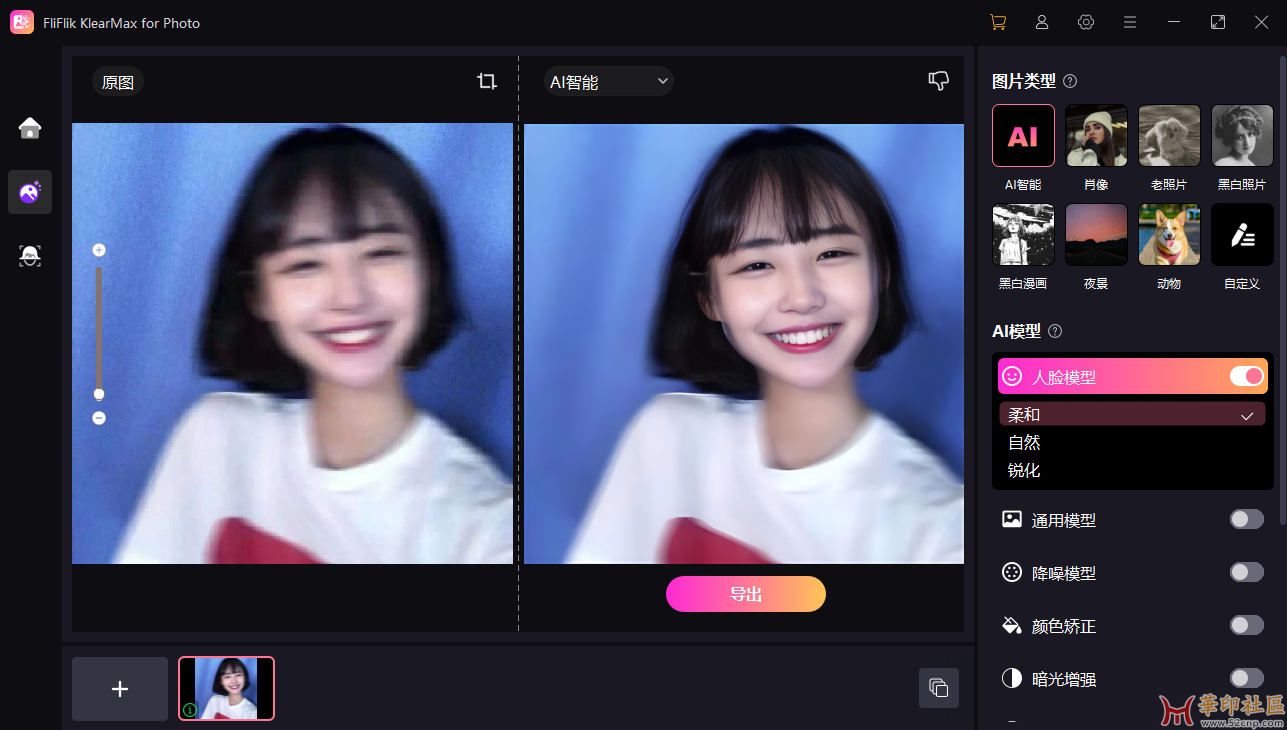Viewport: 1287px width, 730px height.
Task: Click the crop icon above original image
Action: point(487,82)
